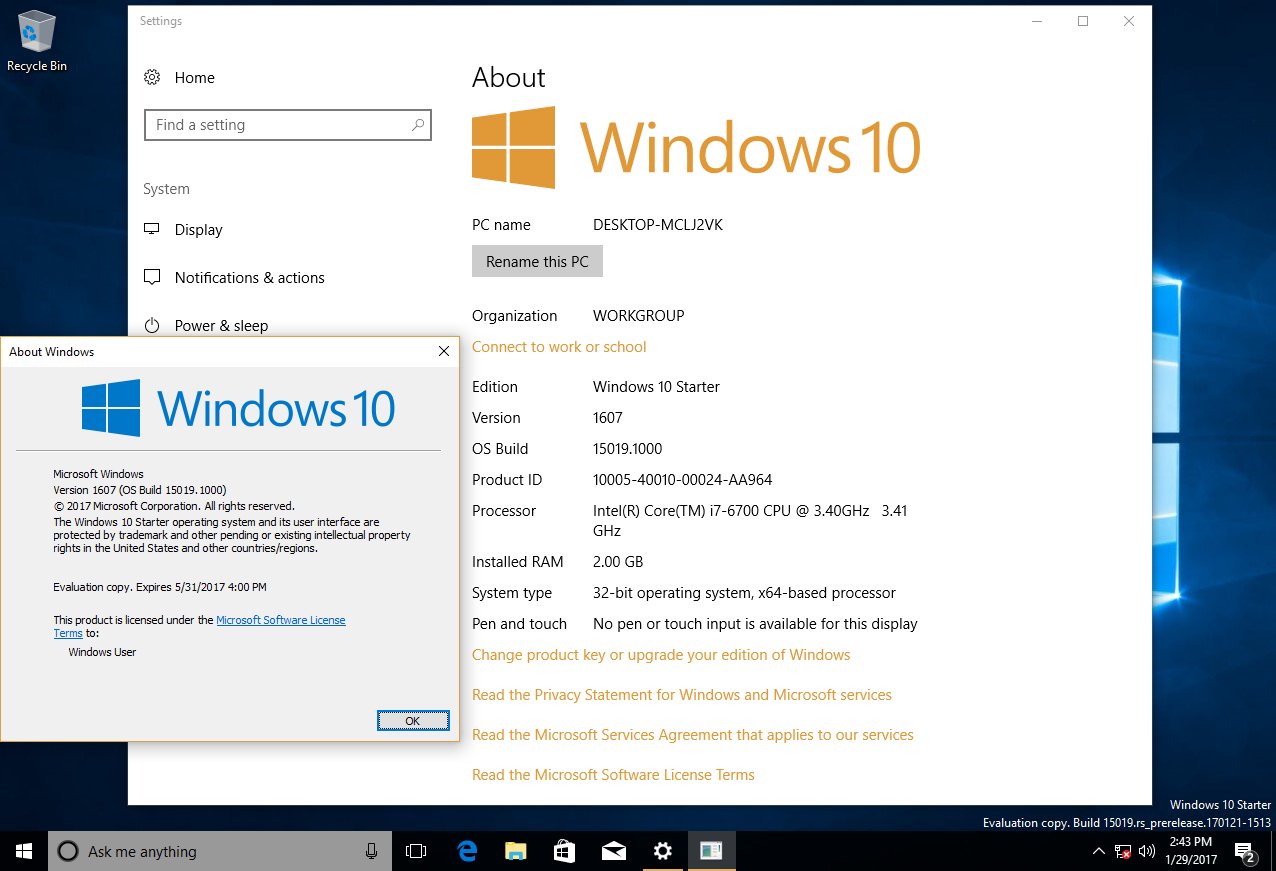
Task: Open the Microsoft Services Agreement link
Action: (x=692, y=734)
